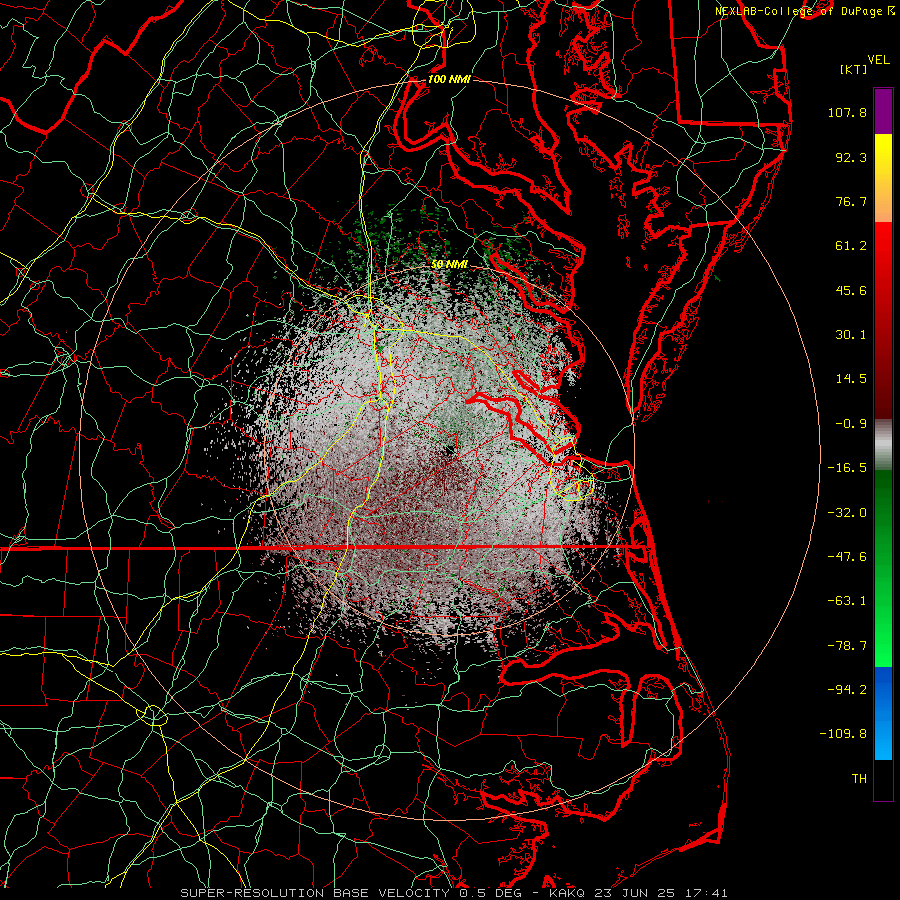Click the 61.2 legend value

pos(851,246)
